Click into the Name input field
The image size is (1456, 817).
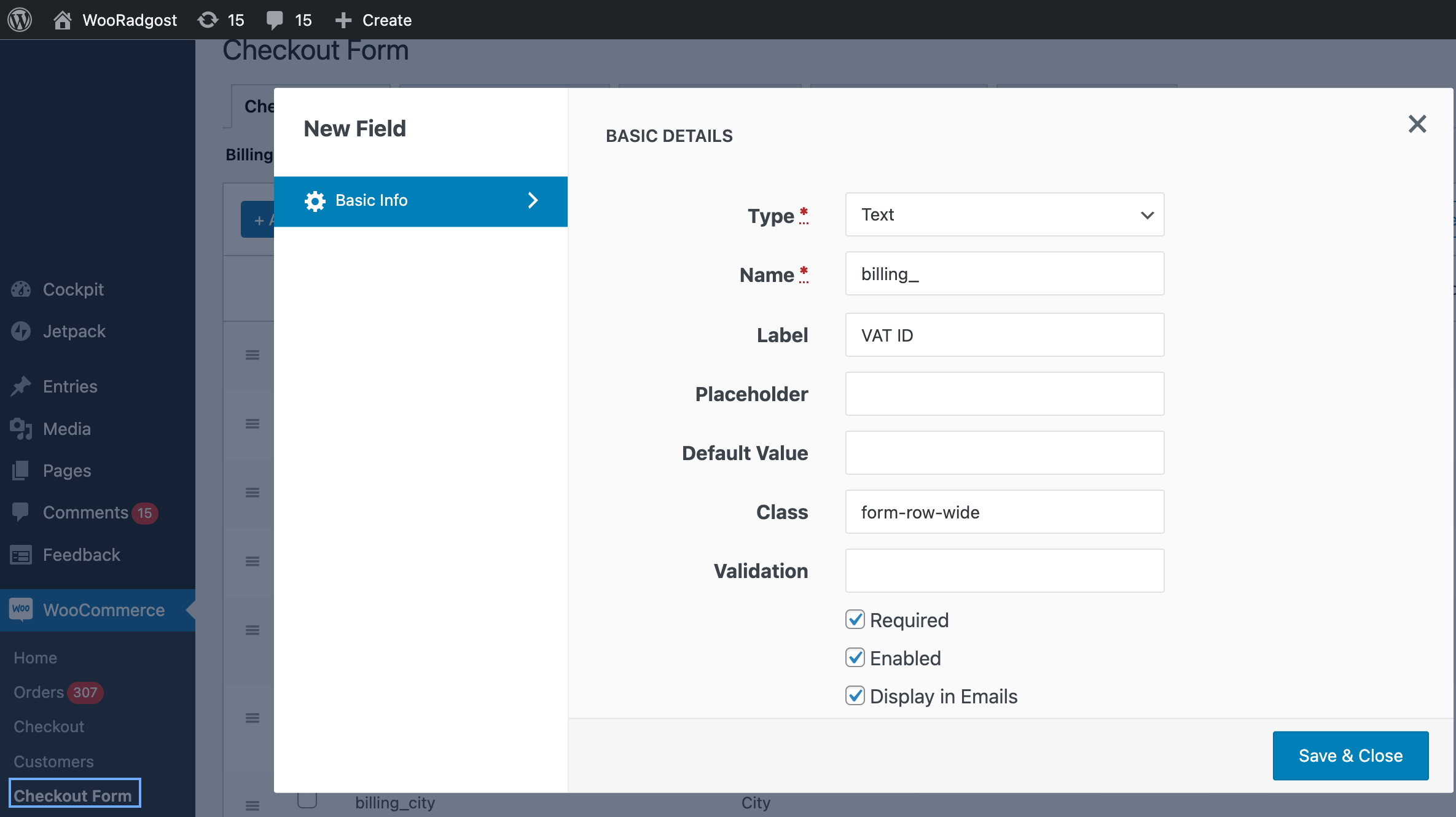(x=1004, y=274)
